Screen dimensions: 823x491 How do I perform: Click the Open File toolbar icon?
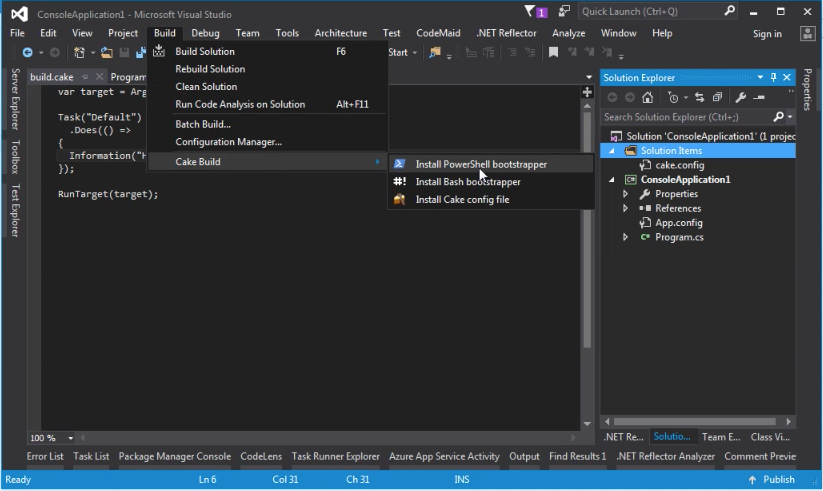pyautogui.click(x=107, y=53)
